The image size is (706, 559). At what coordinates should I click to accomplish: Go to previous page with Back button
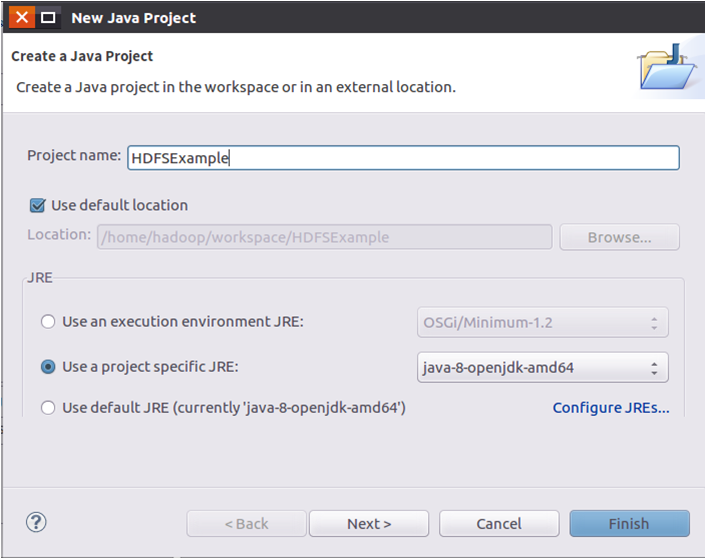246,523
